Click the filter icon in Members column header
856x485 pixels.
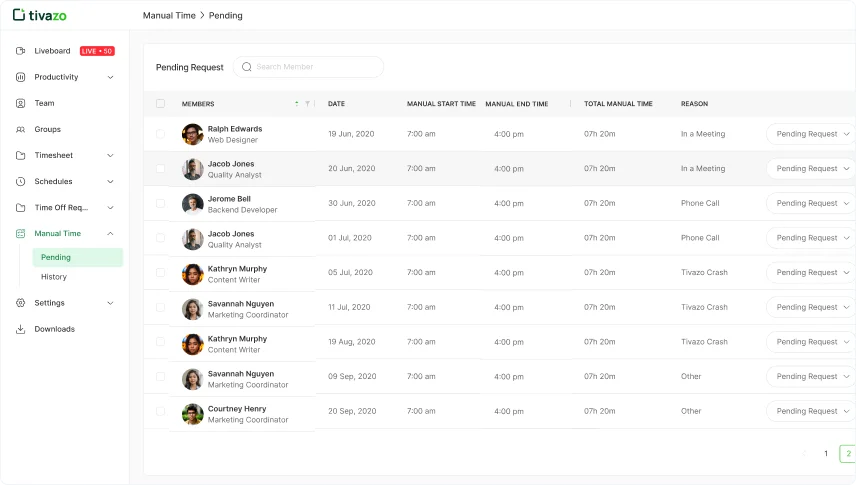click(x=307, y=104)
